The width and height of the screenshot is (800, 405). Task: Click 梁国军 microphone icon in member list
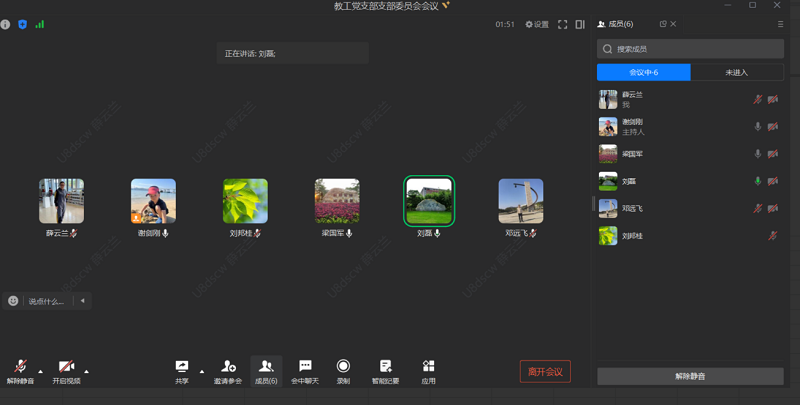pyautogui.click(x=758, y=154)
